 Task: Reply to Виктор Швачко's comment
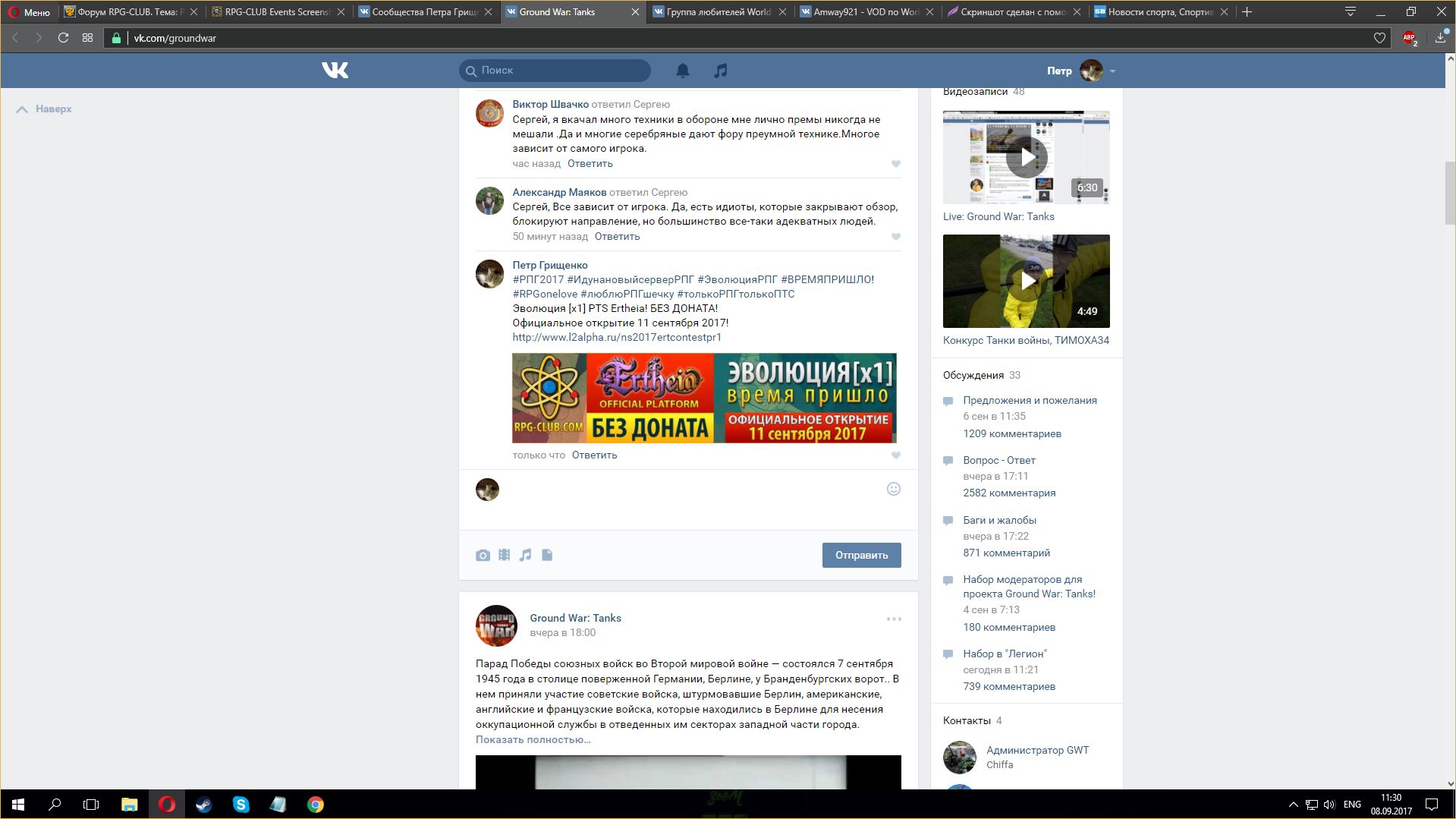click(590, 163)
